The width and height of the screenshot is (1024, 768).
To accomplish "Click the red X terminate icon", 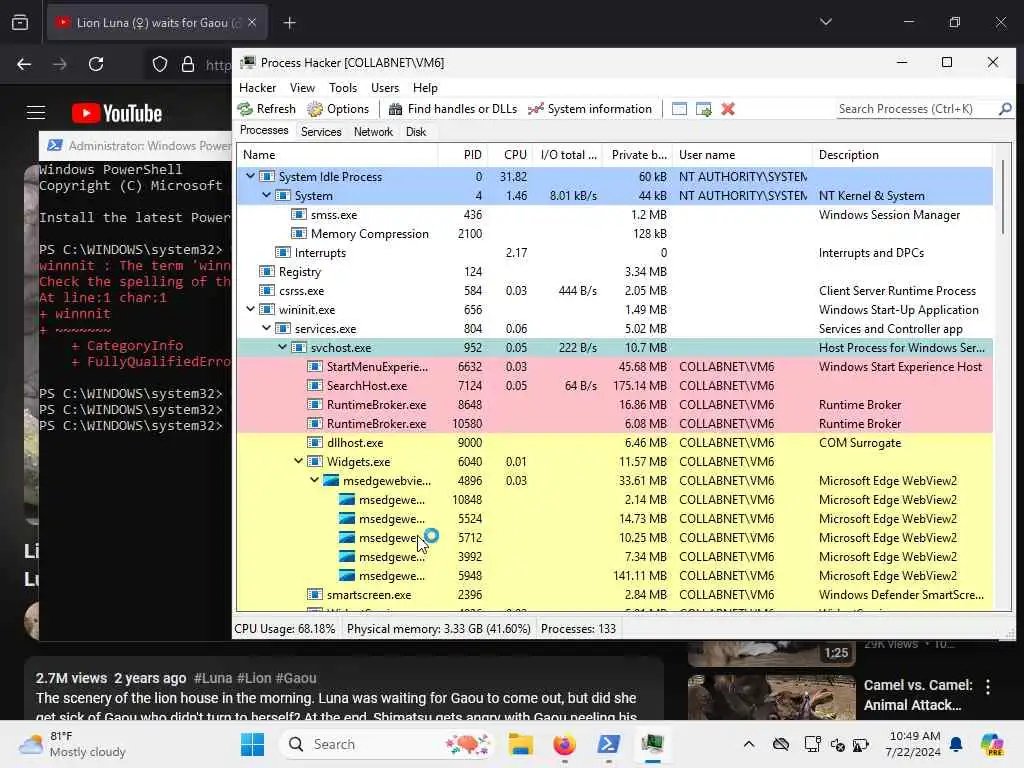I will coord(728,109).
